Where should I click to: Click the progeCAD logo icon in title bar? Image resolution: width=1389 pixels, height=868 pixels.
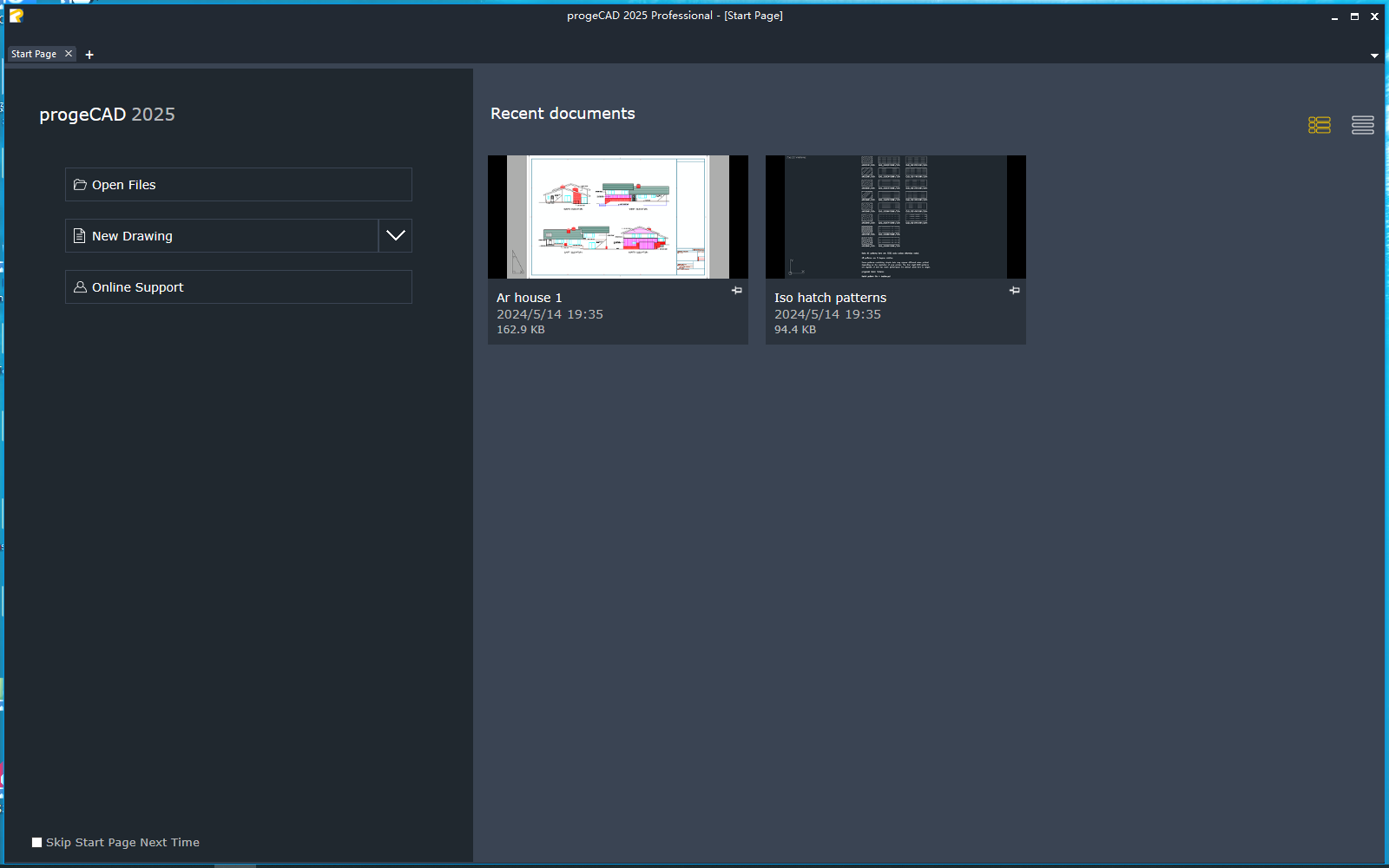pyautogui.click(x=16, y=16)
